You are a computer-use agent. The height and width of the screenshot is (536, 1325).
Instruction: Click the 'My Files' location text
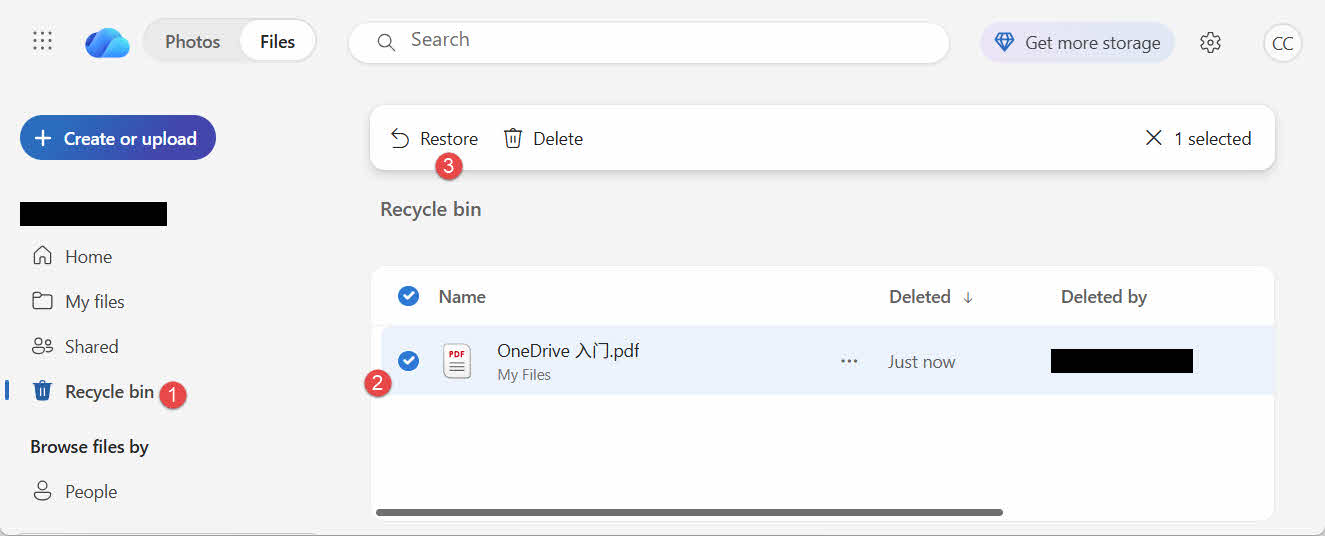pyautogui.click(x=524, y=375)
